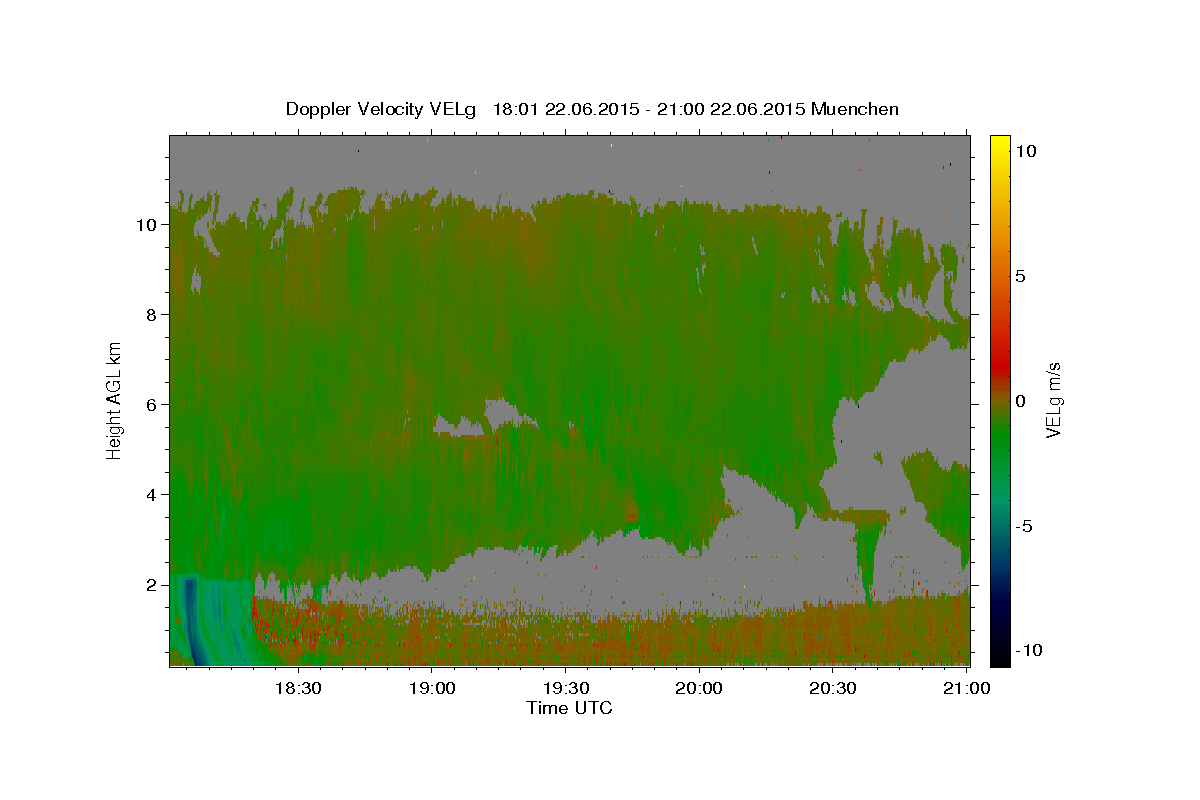This screenshot has height=800, width=1200.
Task: Click the height tick label 4
Action: pyautogui.click(x=153, y=494)
